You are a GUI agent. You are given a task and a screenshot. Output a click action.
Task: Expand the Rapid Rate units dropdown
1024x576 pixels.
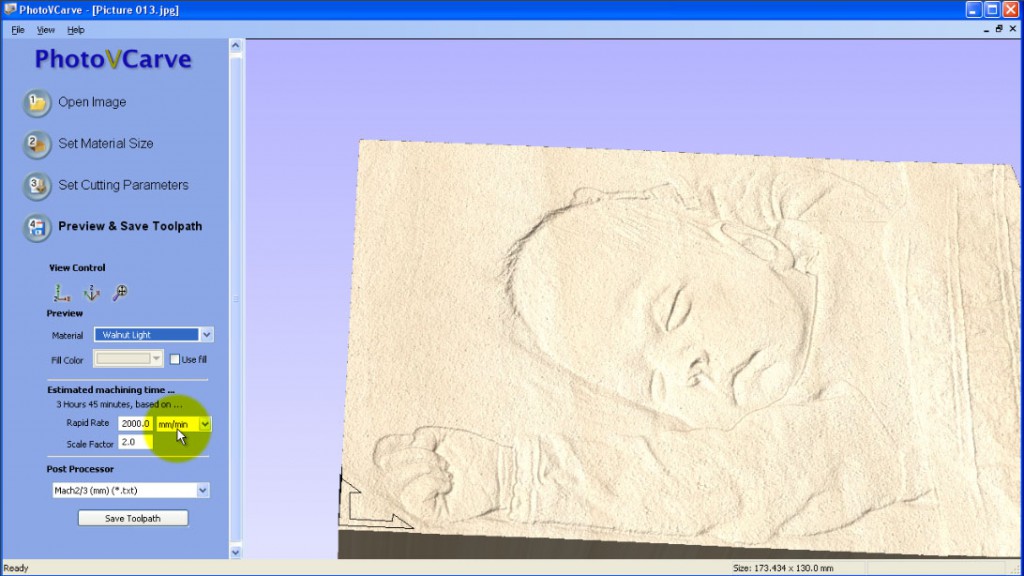203,423
